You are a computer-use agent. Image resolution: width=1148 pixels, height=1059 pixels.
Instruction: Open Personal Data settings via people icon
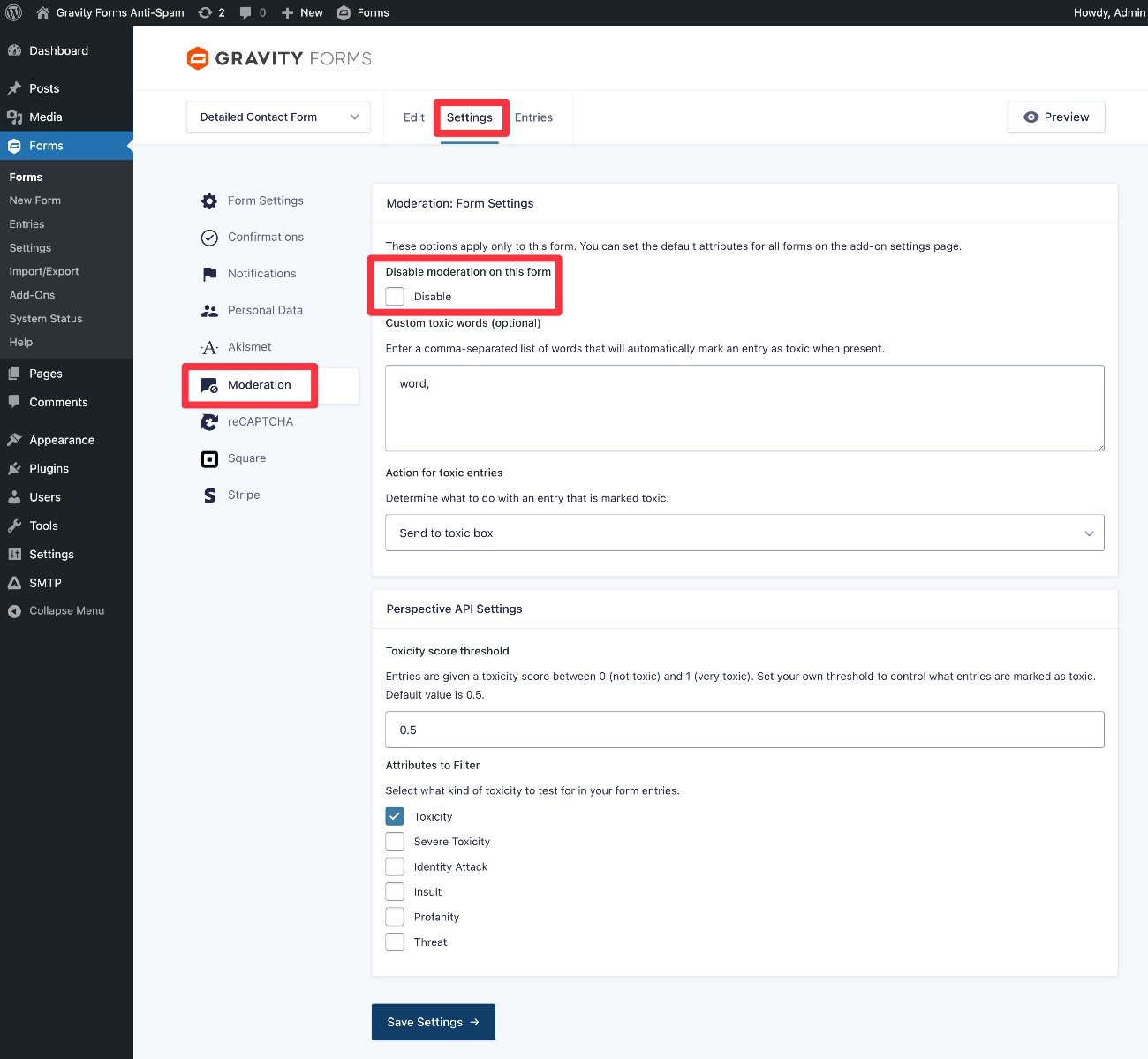tap(208, 310)
